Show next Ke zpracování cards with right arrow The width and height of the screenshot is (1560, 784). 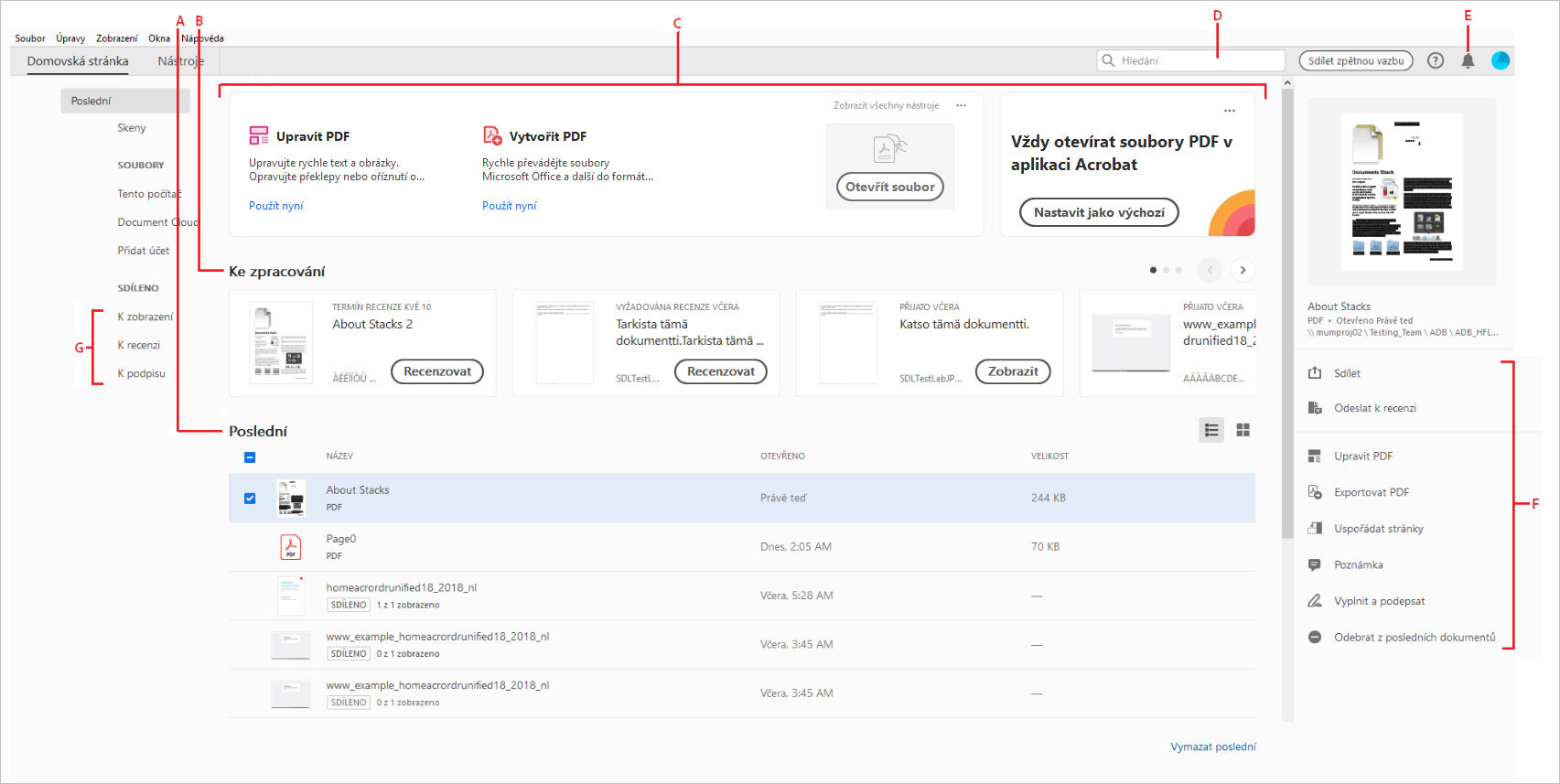(x=1243, y=270)
